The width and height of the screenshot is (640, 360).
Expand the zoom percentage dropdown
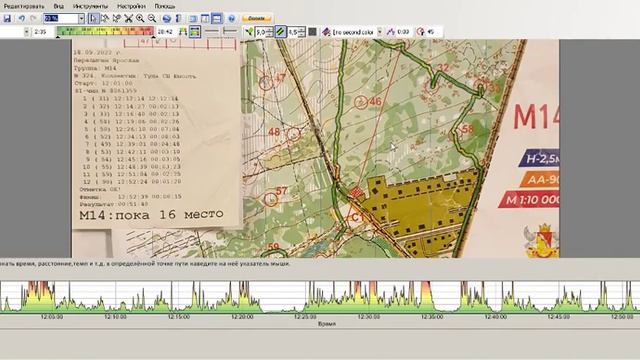81,18
